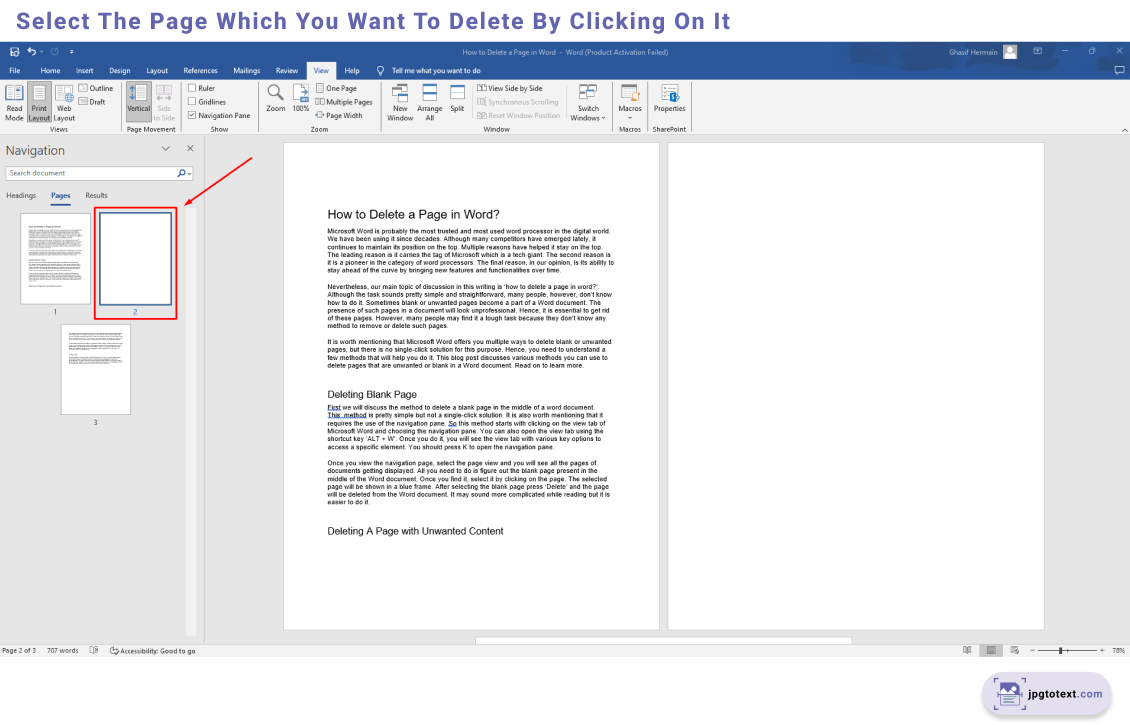Image resolution: width=1130 pixels, height=725 pixels.
Task: Click the proofing book icon in status bar
Action: click(x=94, y=651)
